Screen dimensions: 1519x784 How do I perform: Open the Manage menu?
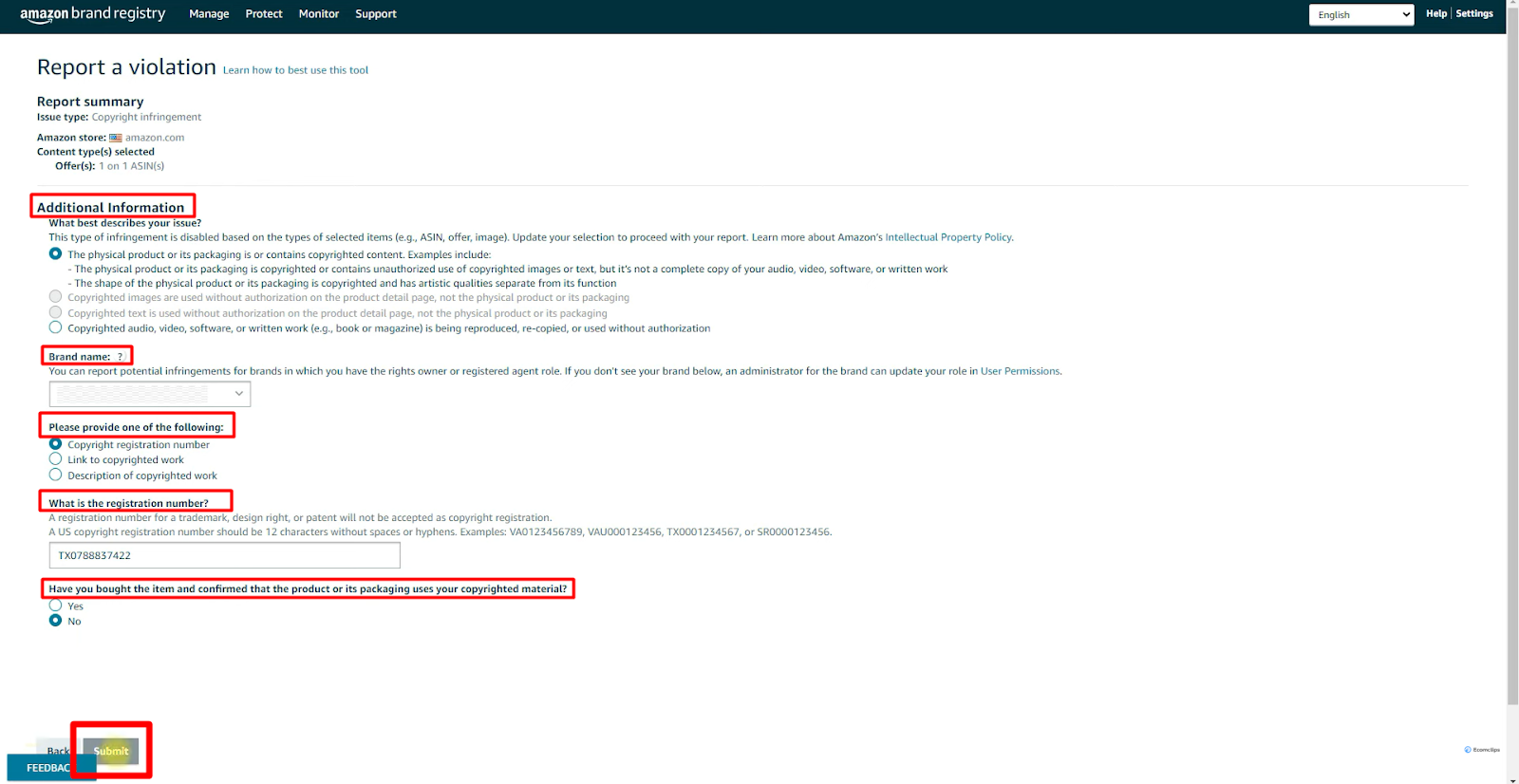click(x=209, y=14)
